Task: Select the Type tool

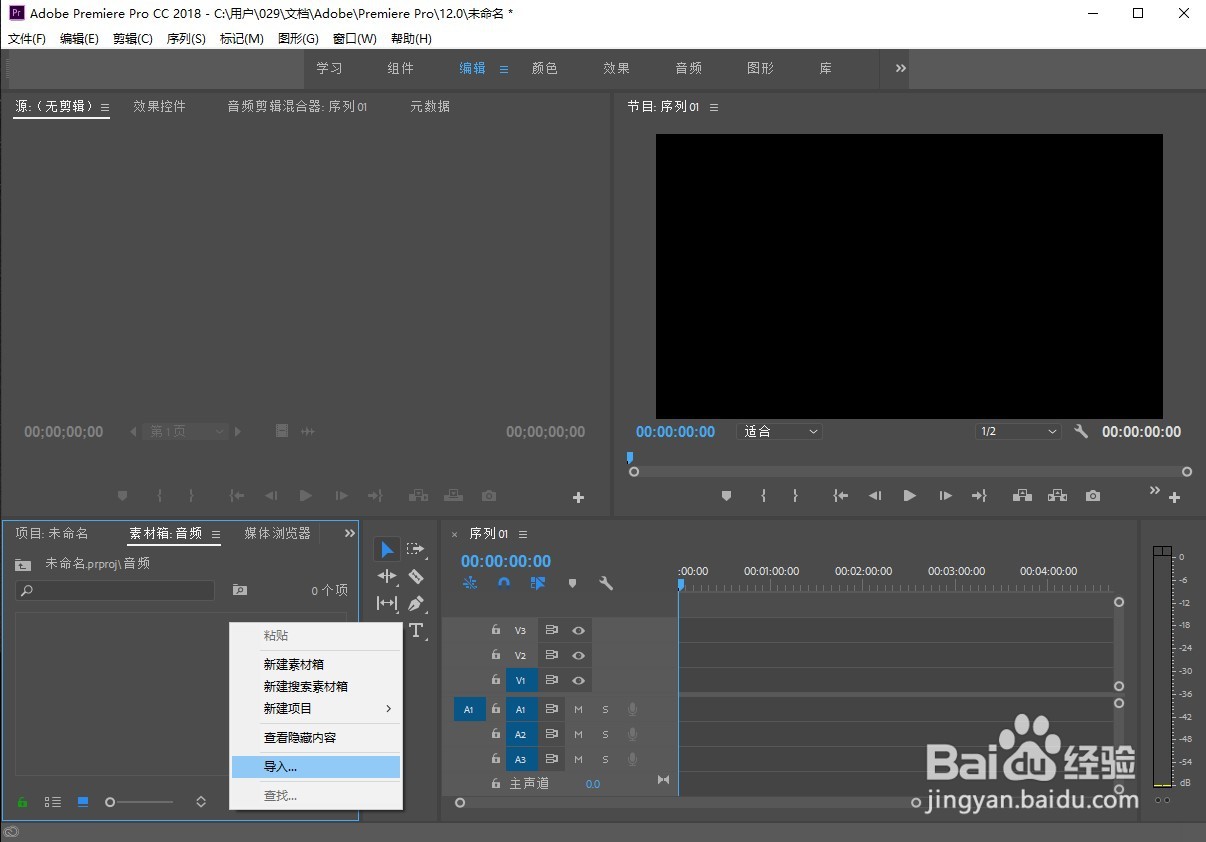Action: (416, 630)
